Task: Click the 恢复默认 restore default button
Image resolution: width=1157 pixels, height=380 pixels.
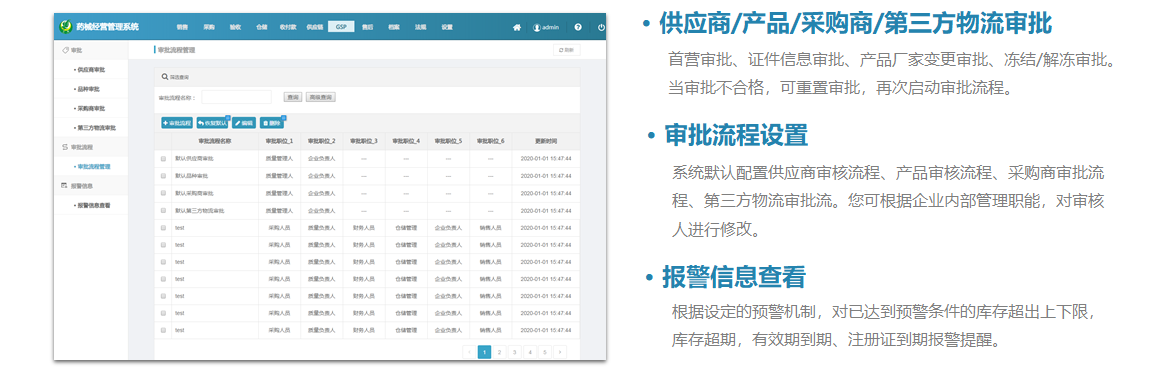Action: [213, 122]
